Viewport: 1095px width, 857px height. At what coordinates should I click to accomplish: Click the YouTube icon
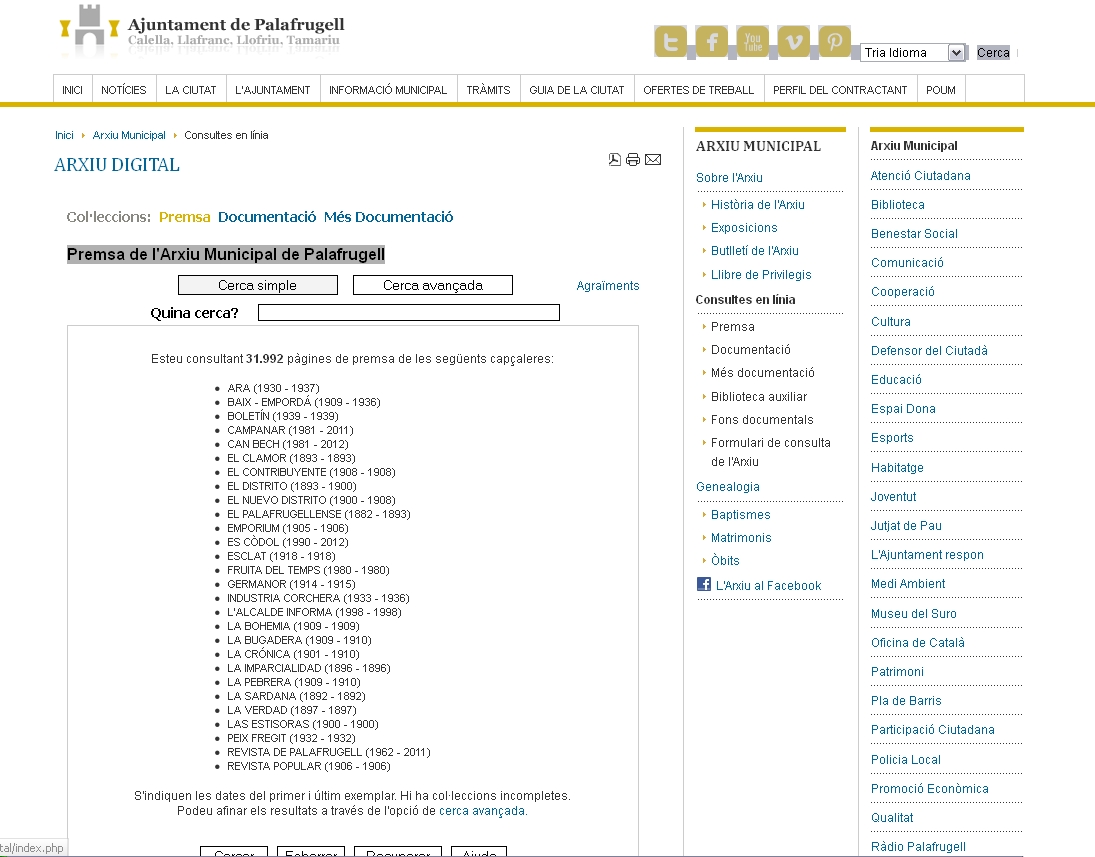click(x=753, y=41)
